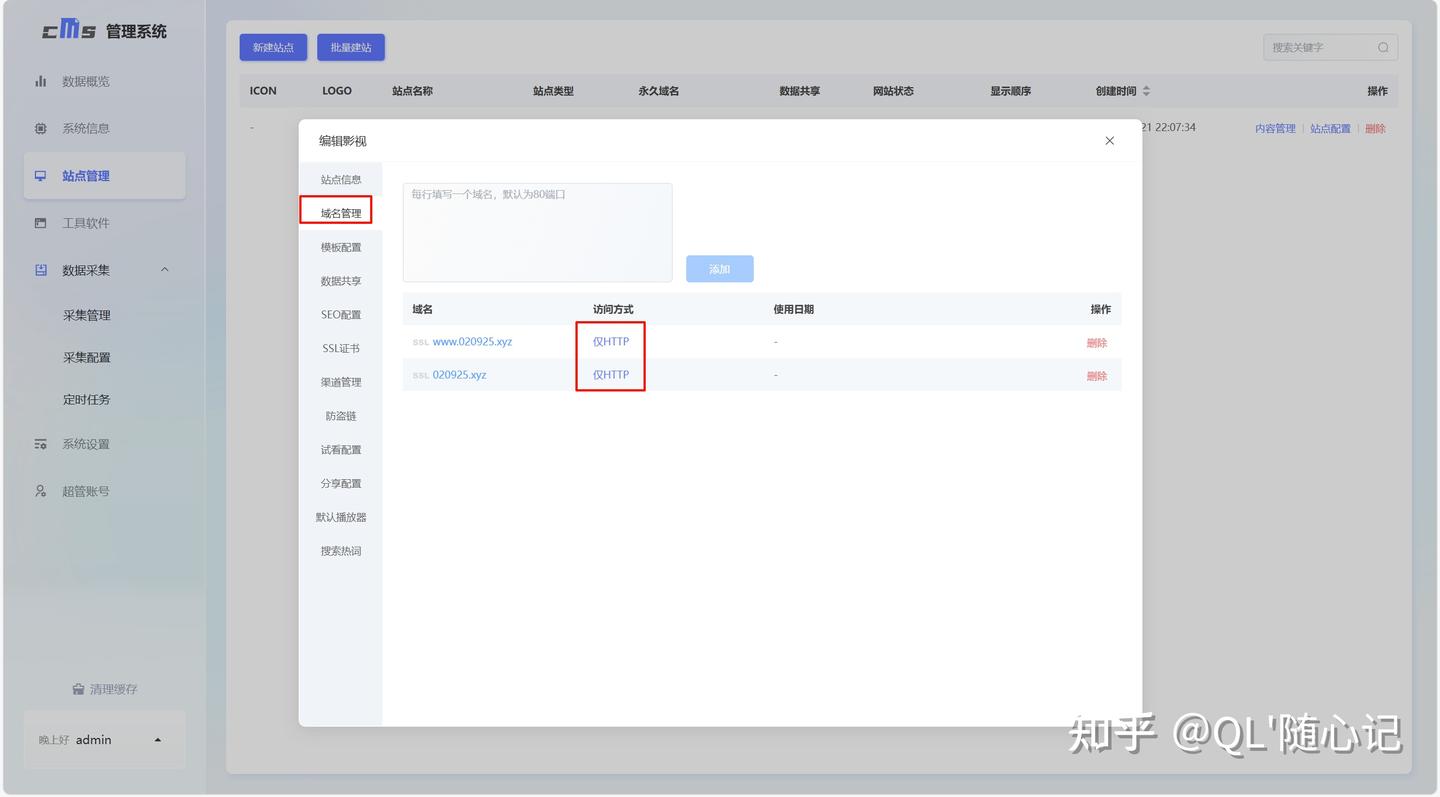
Task: Switch to 防盗链 tab
Action: tap(341, 416)
